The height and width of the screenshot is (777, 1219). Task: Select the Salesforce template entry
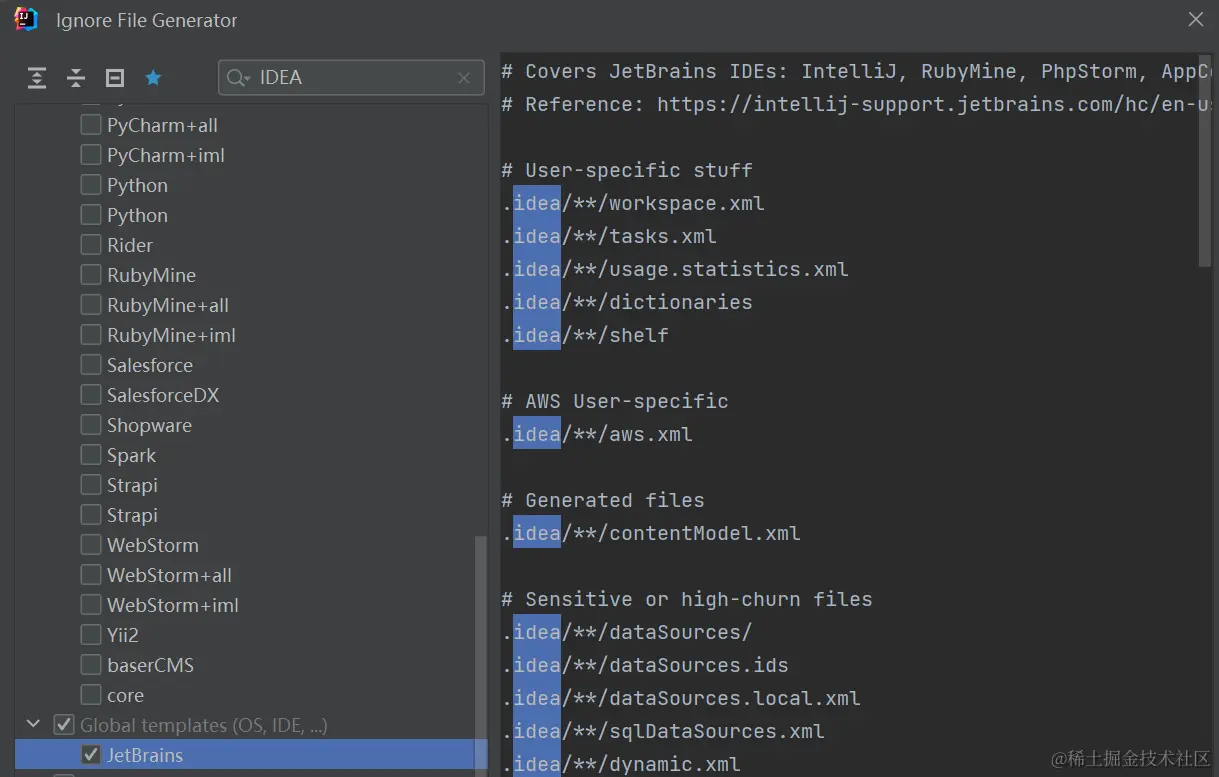point(150,365)
